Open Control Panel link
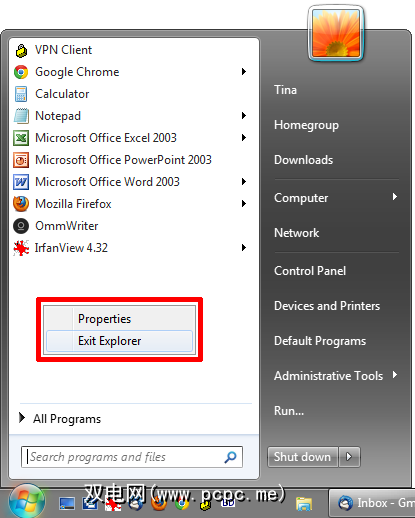415x518 pixels. point(310,271)
